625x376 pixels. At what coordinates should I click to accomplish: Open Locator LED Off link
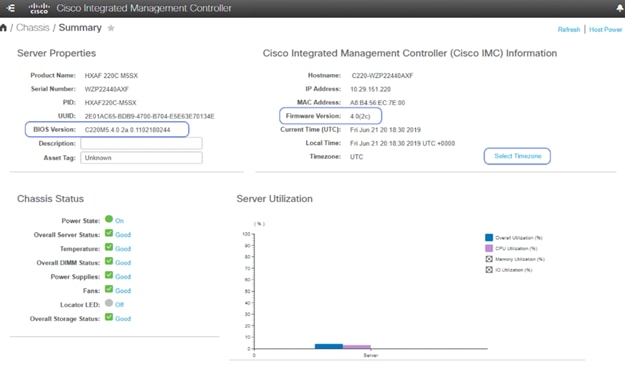120,305
